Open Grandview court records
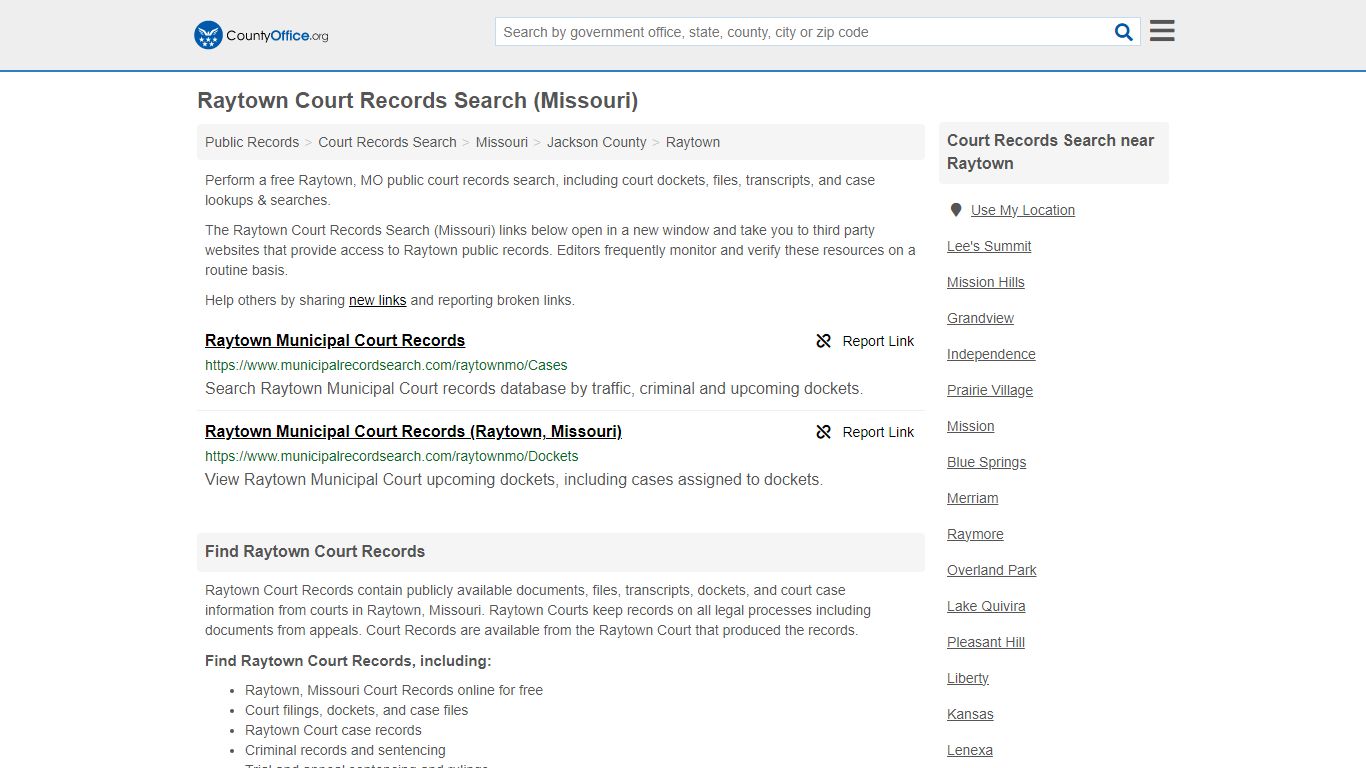 [x=980, y=318]
